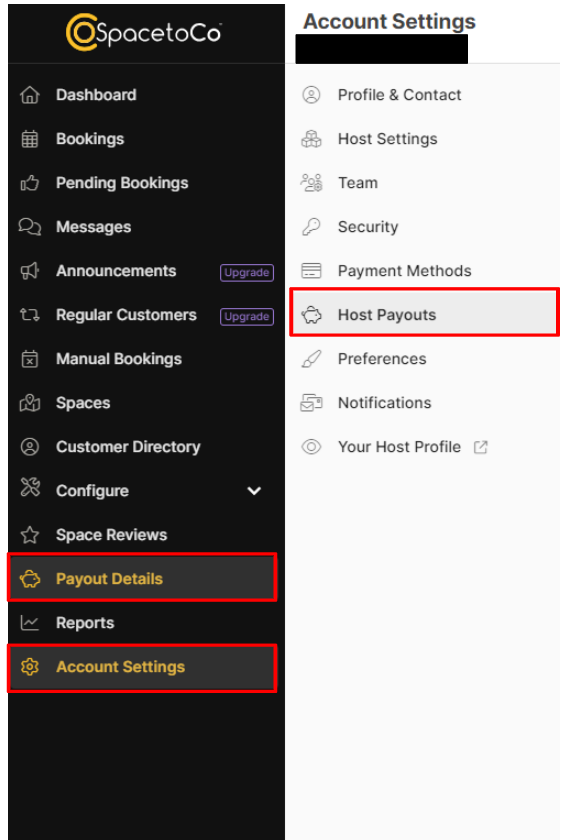Select the Spaces icon in the sidebar
Image resolution: width=580 pixels, height=840 pixels.
[30, 403]
